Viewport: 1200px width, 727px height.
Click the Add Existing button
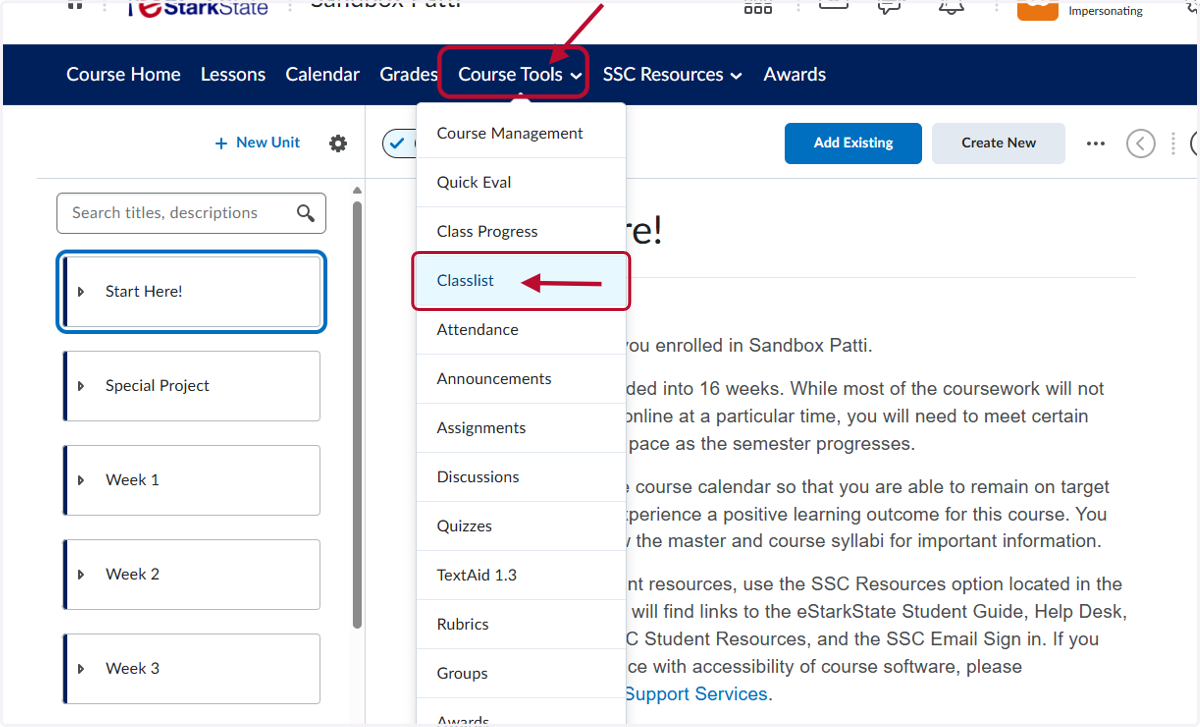[x=853, y=143]
